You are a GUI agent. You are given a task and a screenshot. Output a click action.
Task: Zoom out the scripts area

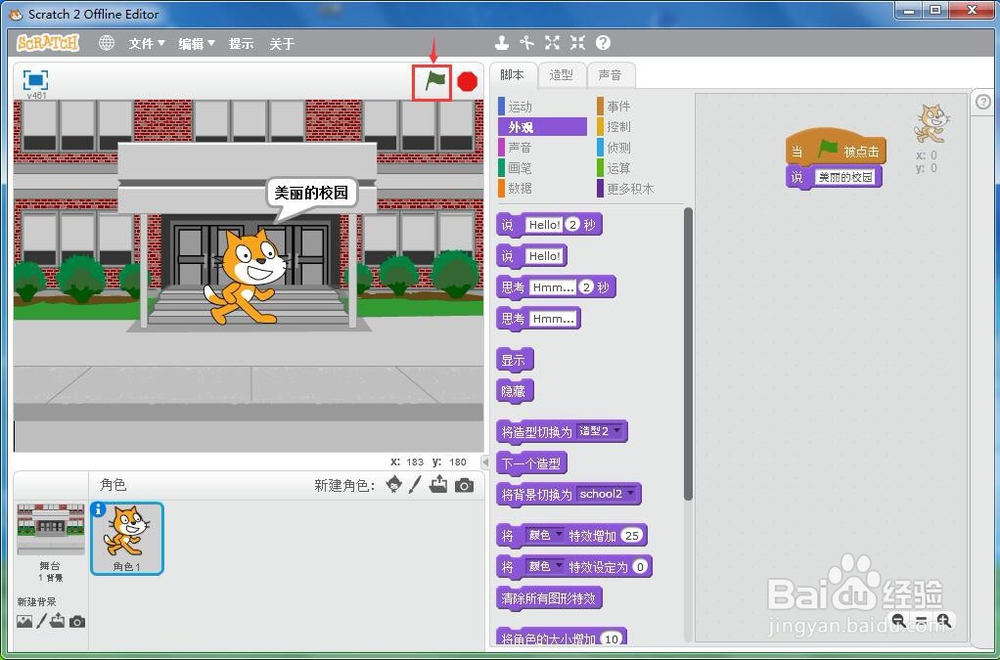pyautogui.click(x=899, y=620)
